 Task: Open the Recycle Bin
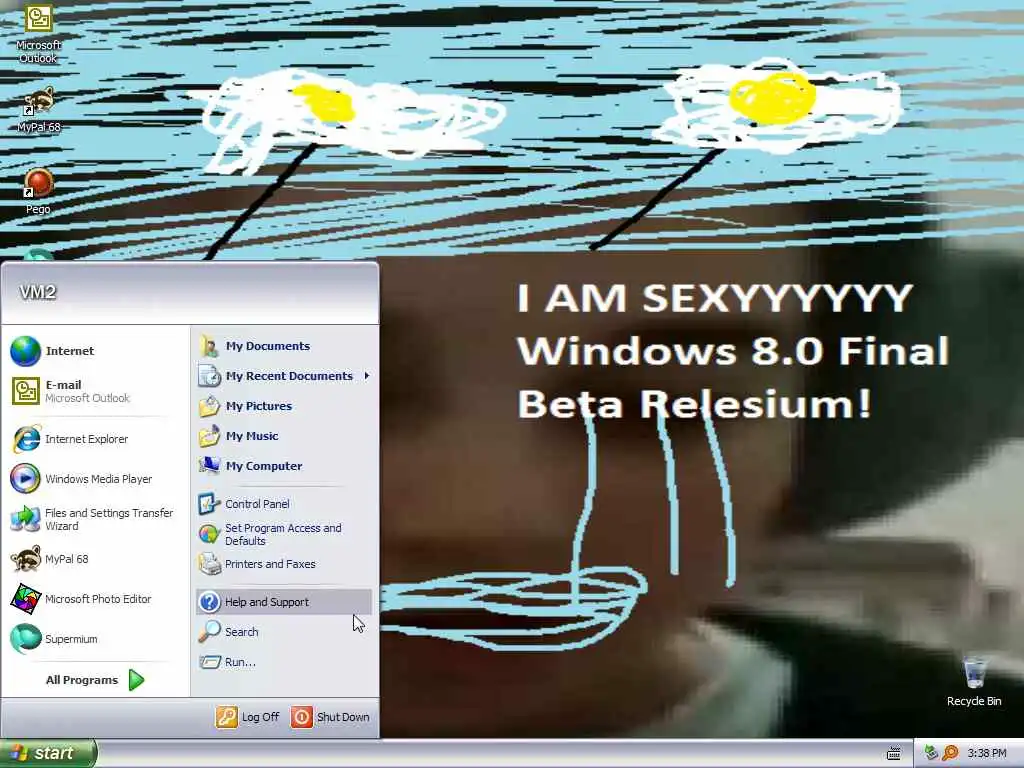(974, 682)
